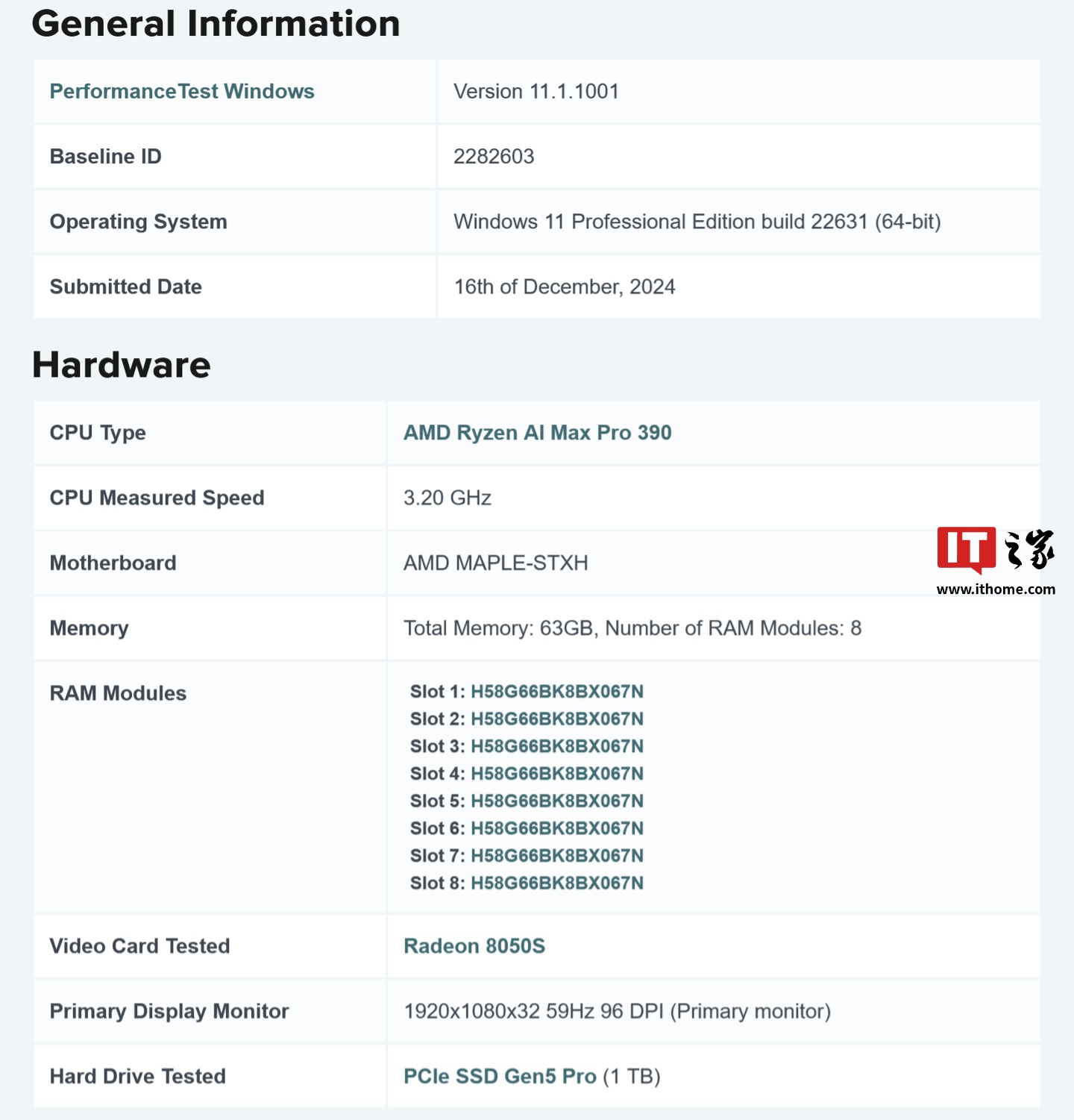
Task: Open the PerformanceTest Windows link
Action: 180,91
